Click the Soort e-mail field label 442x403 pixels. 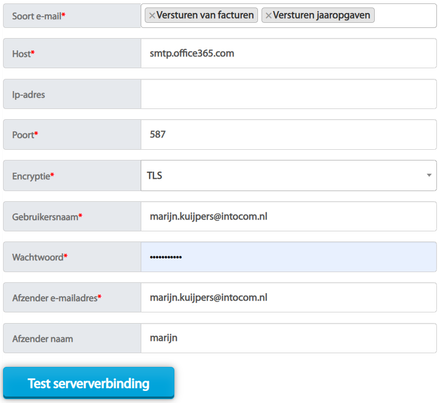point(38,16)
